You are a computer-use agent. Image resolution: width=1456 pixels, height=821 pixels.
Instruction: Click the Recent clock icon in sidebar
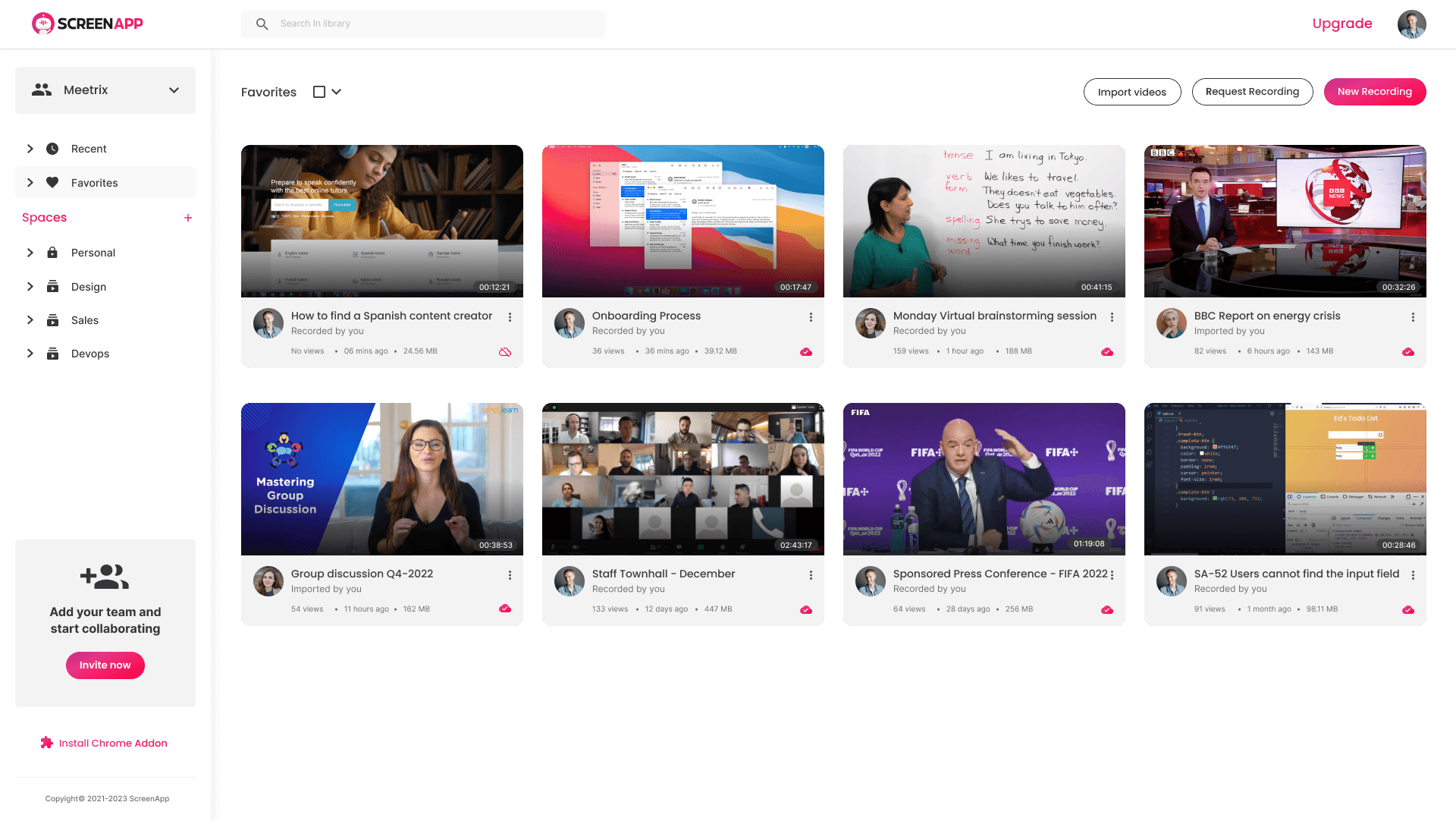point(52,149)
